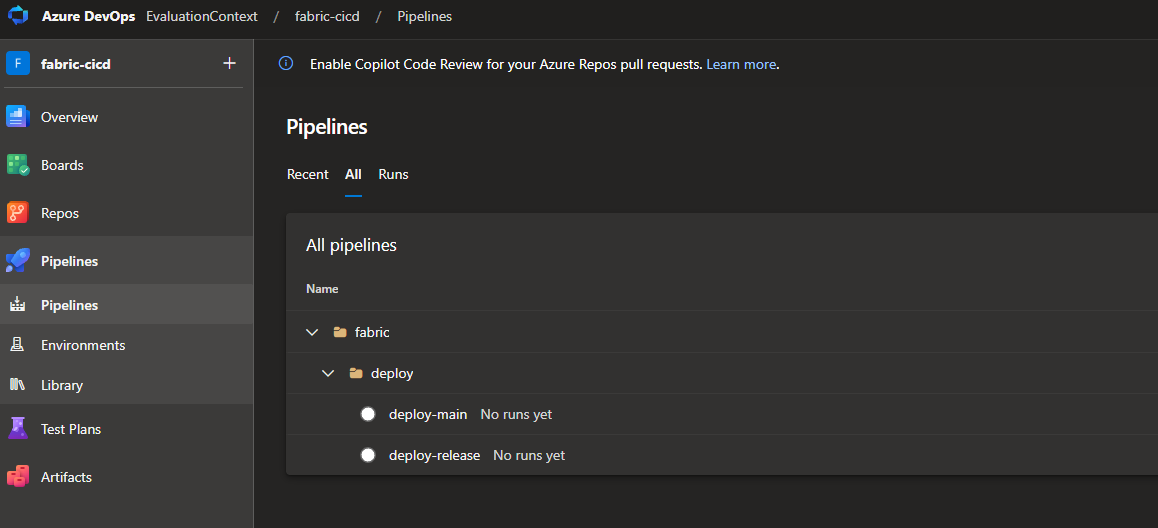Open fabric-cicd breadcrumb link
1158x528 pixels.
point(326,16)
